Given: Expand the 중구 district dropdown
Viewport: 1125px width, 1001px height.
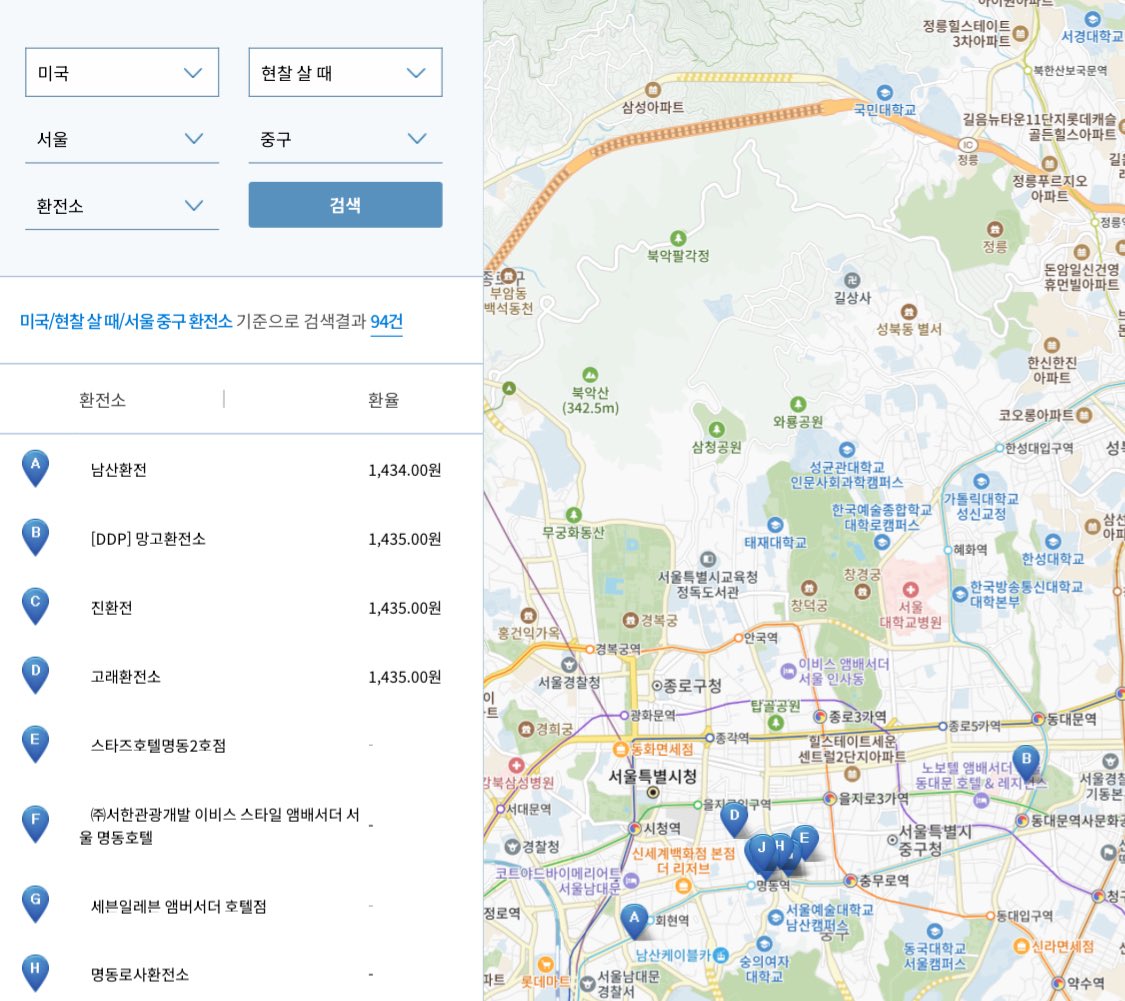Looking at the screenshot, I should [344, 139].
